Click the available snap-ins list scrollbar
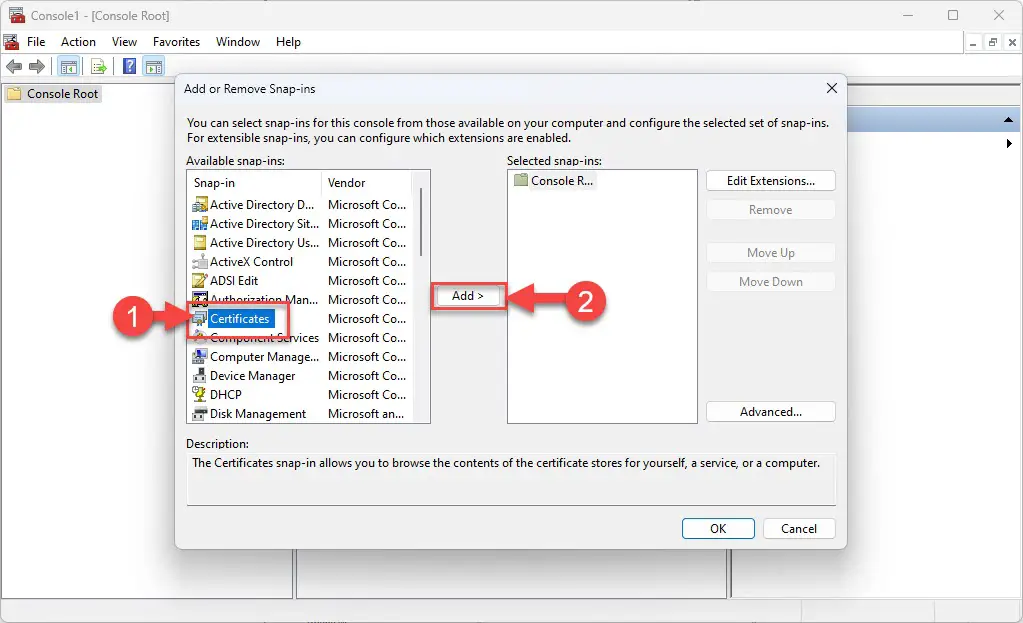1023x623 pixels. pyautogui.click(x=423, y=222)
